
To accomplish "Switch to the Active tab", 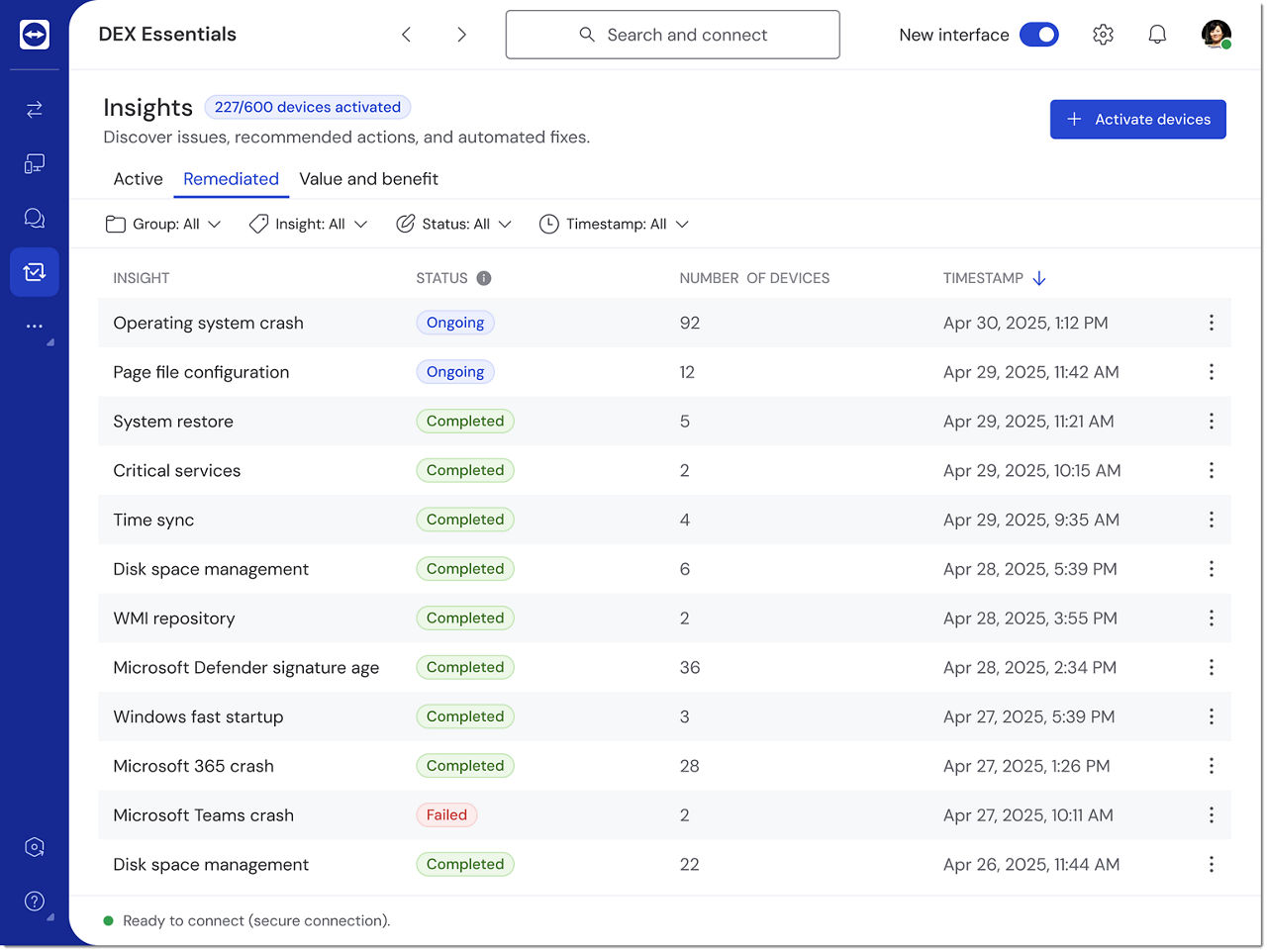I will 138,179.
